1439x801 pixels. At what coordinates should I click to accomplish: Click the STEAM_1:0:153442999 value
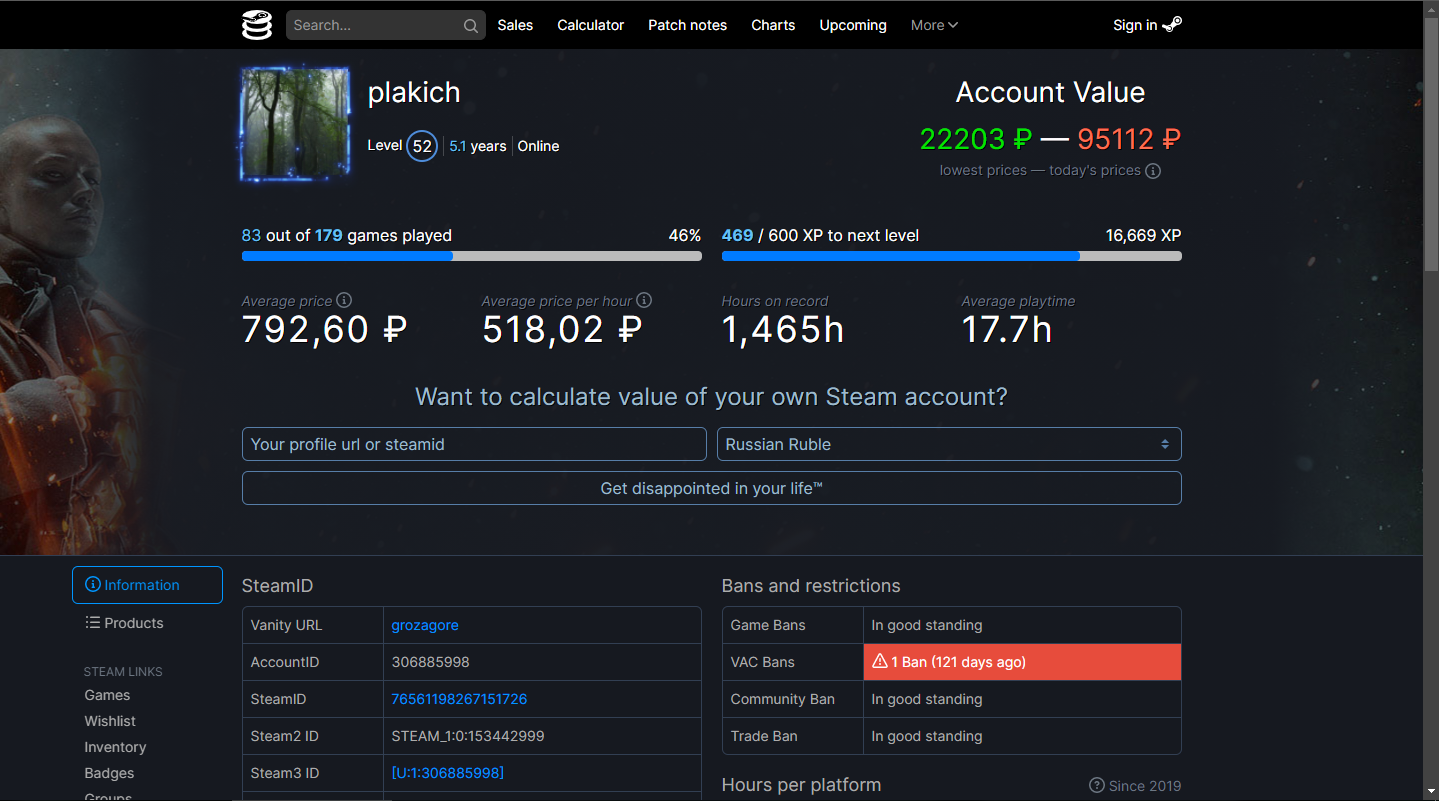coord(468,736)
